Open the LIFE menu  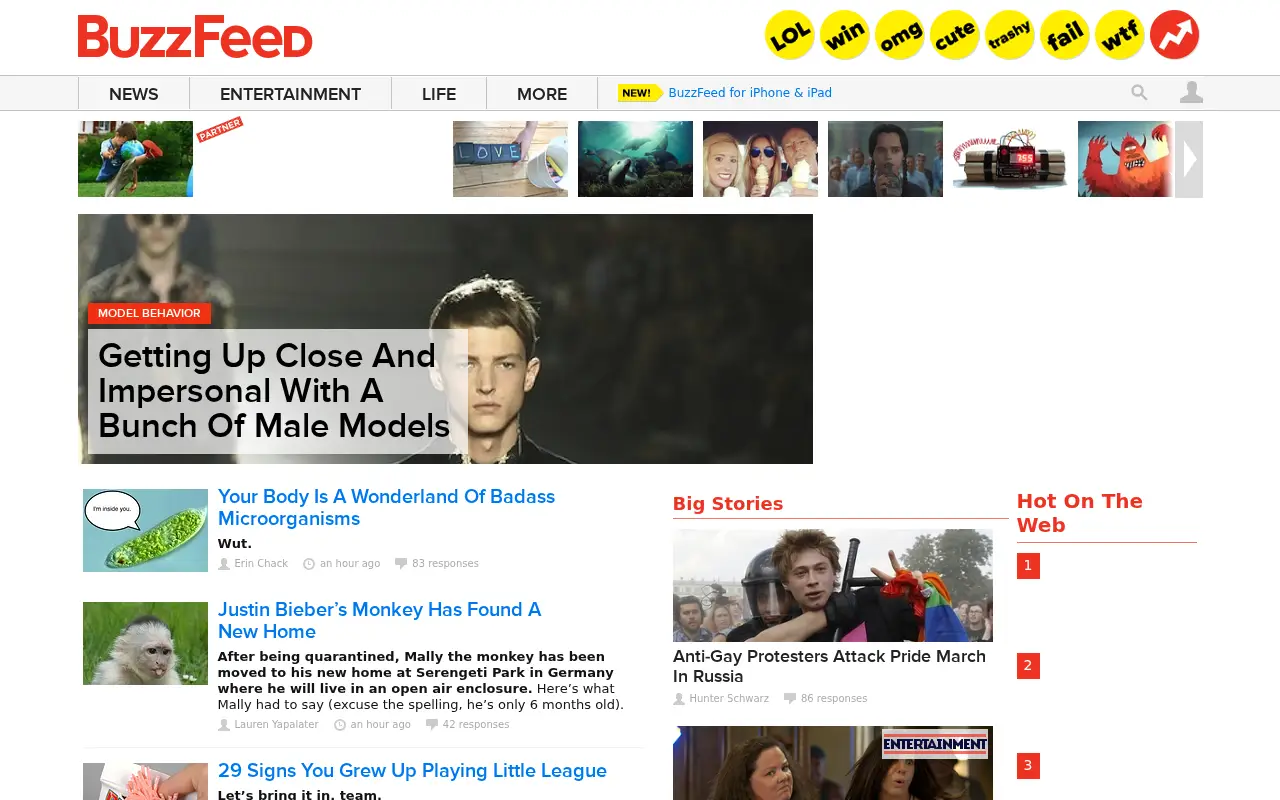(439, 94)
